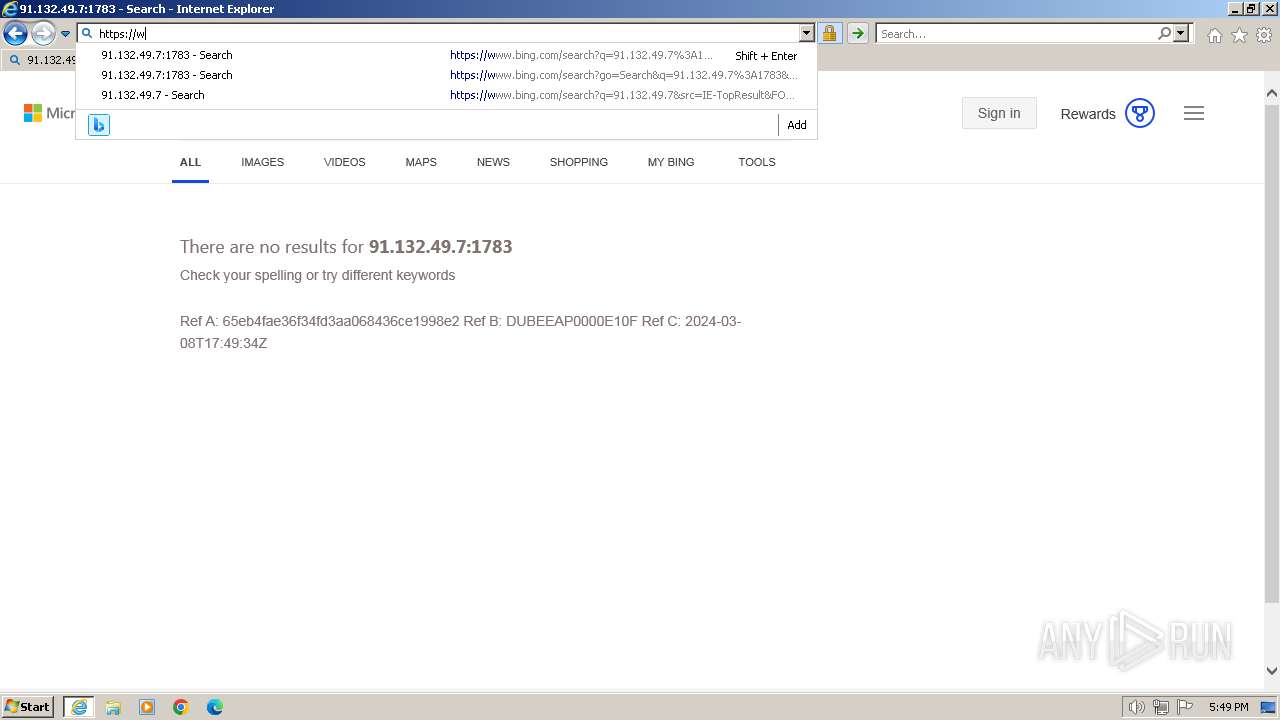Expand the address bar autocomplete dropdown arrow
Viewport: 1280px width, 720px height.
pyautogui.click(x=807, y=33)
